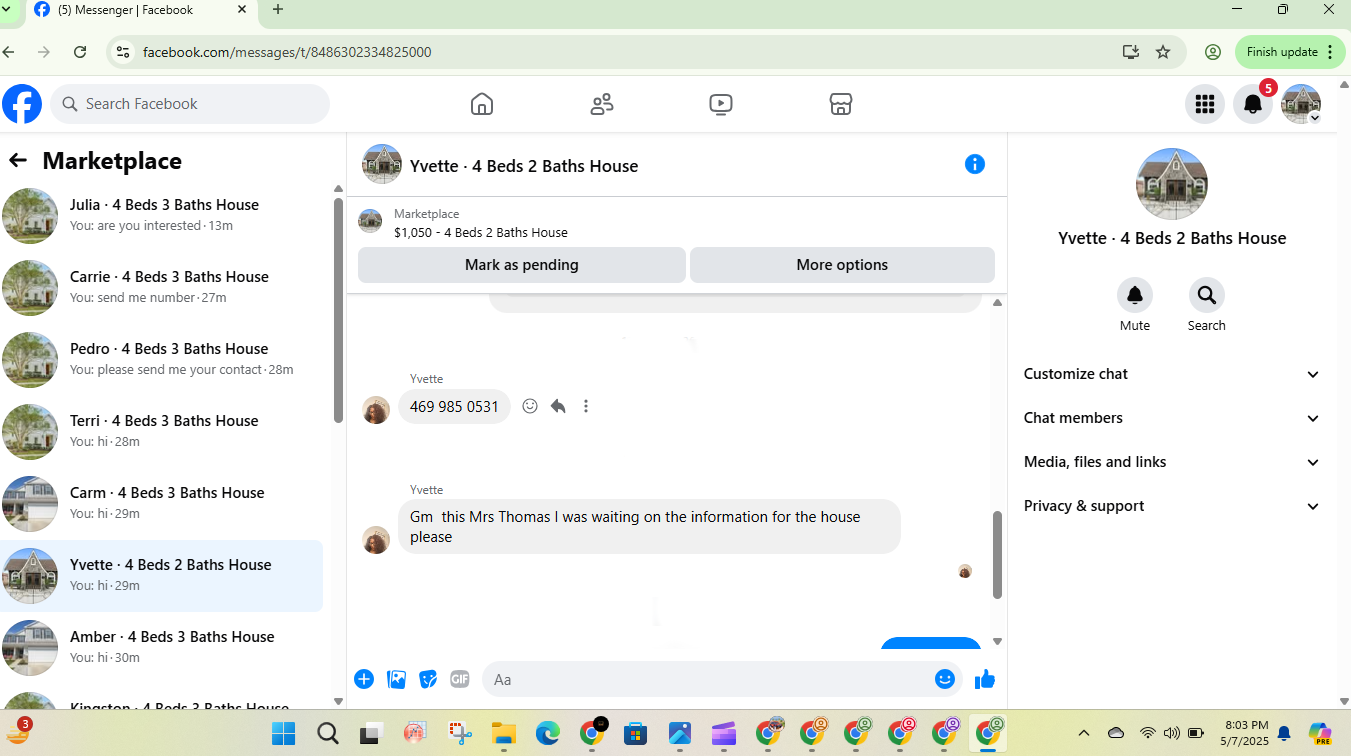React to the 469 985 0531 message
This screenshot has height=756, width=1351.
pos(530,406)
